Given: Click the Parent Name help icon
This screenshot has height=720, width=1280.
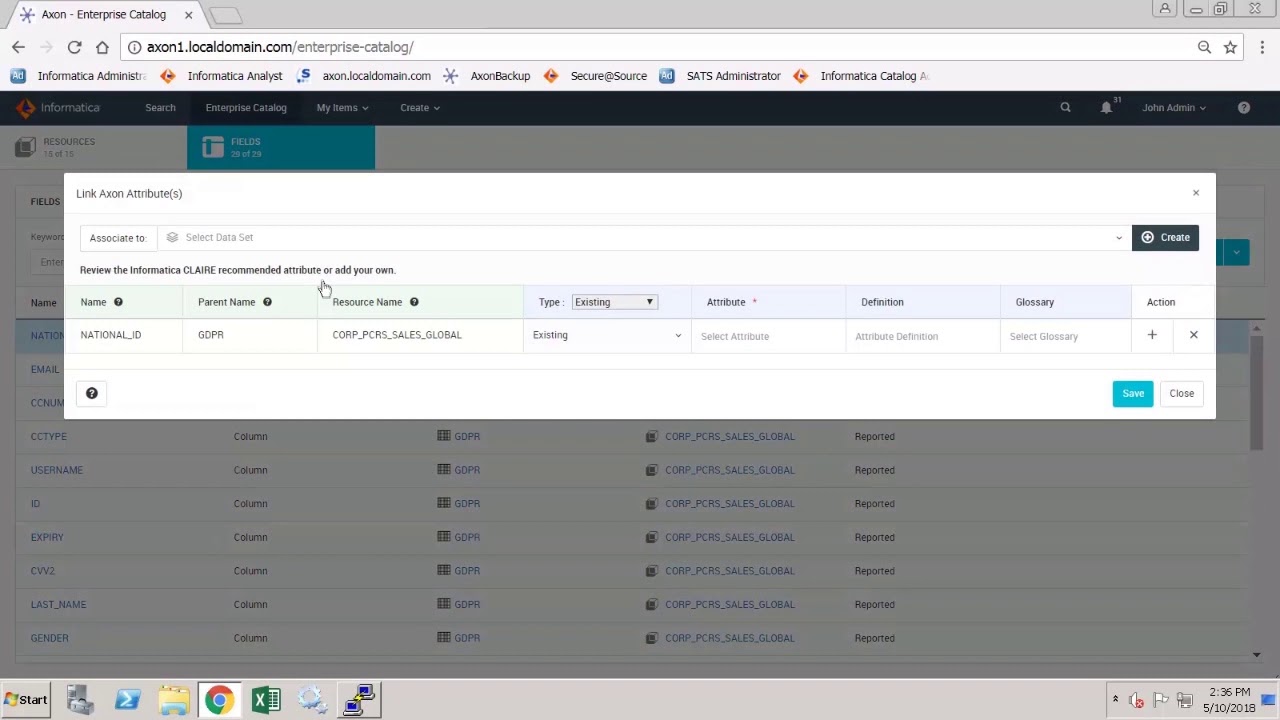Looking at the screenshot, I should click(267, 302).
